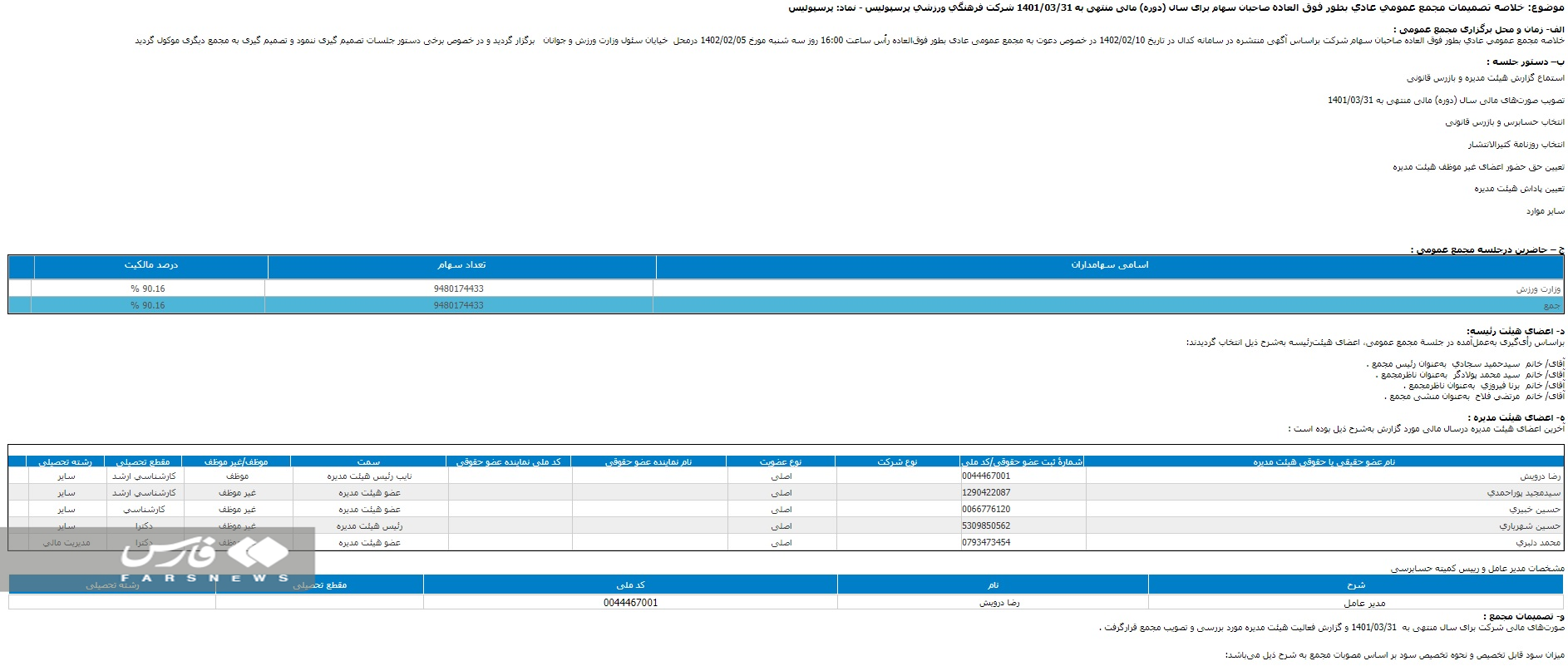Click the سیدحمید سجادی رئیس مجمع line
The width and height of the screenshot is (1568, 666).
coord(1465,364)
